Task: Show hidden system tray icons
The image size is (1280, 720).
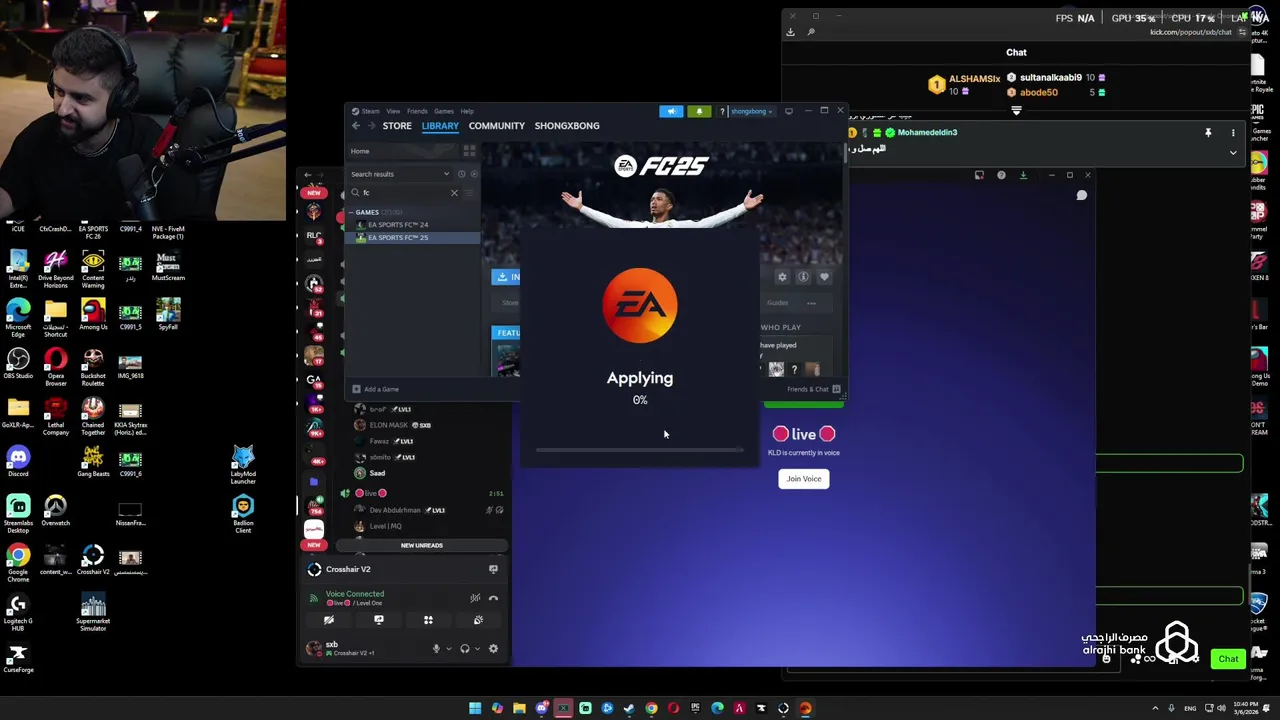Action: 1155,709
